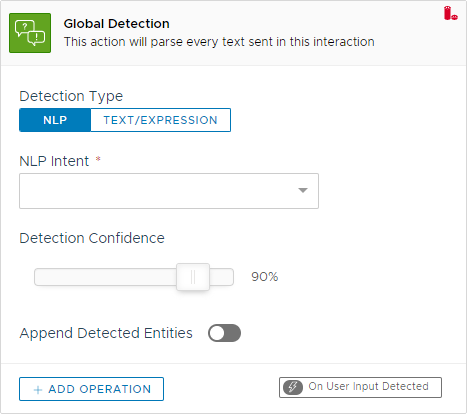This screenshot has height=414, width=467.
Task: Click the 90% confidence value
Action: (265, 277)
